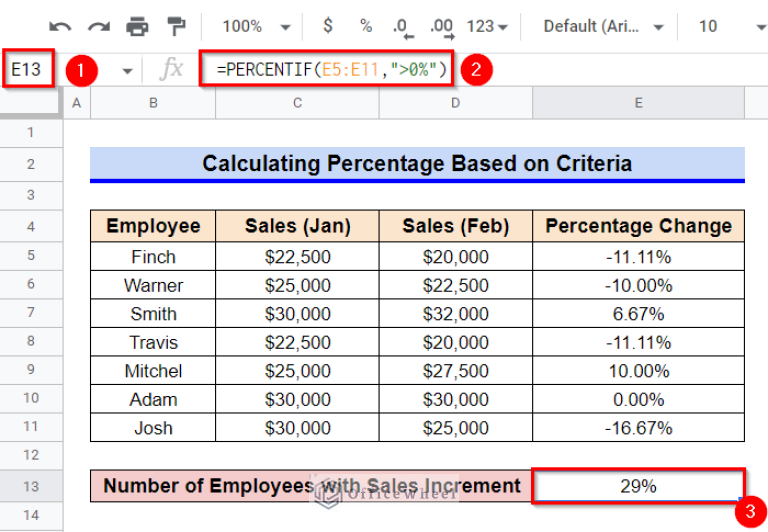Image resolution: width=768 pixels, height=532 pixels.
Task: Apply currency format with dollar icon
Action: (x=327, y=26)
